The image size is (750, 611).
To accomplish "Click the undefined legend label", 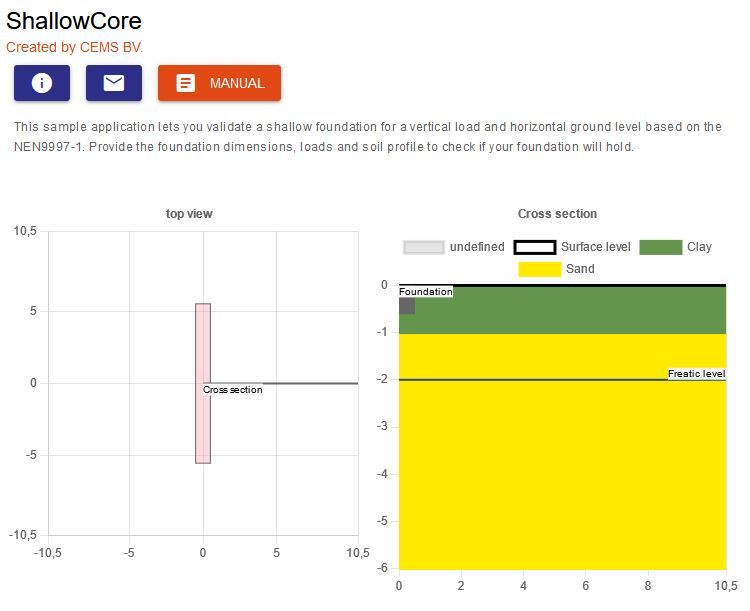I will click(477, 247).
